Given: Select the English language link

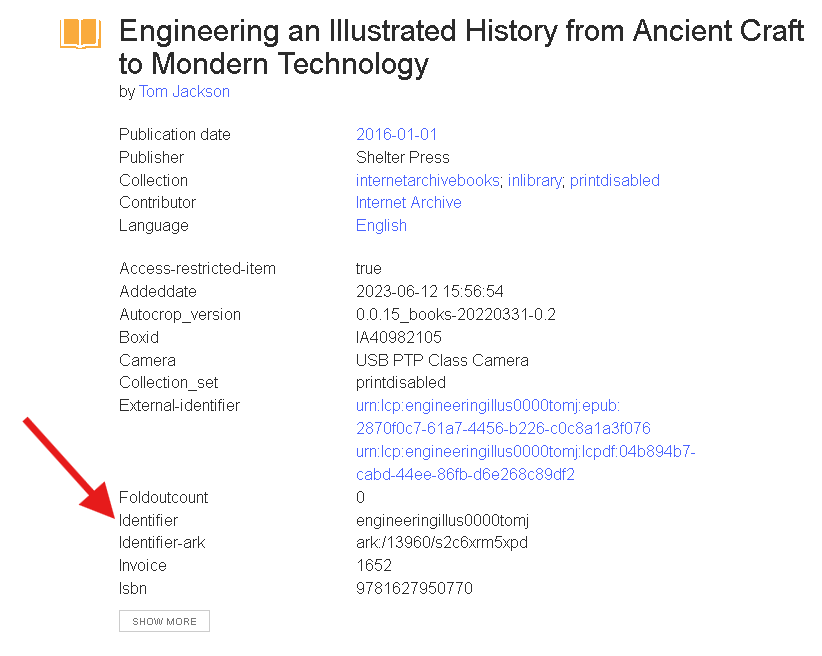Looking at the screenshot, I should pos(381,225).
